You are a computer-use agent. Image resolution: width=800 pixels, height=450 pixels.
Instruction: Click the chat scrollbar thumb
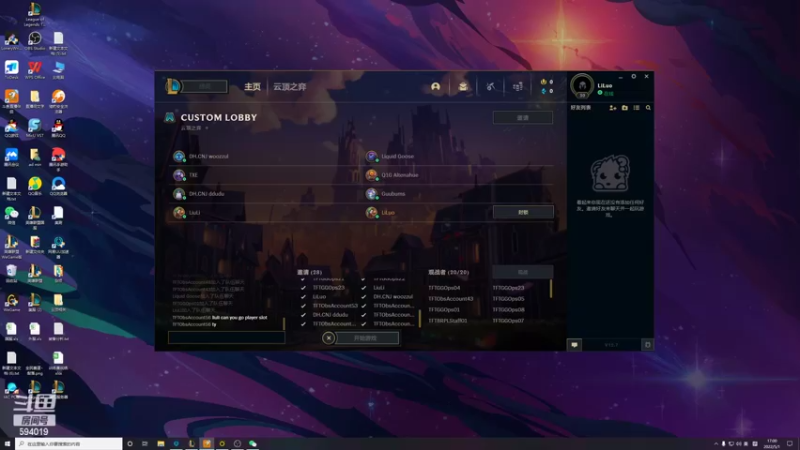(284, 323)
